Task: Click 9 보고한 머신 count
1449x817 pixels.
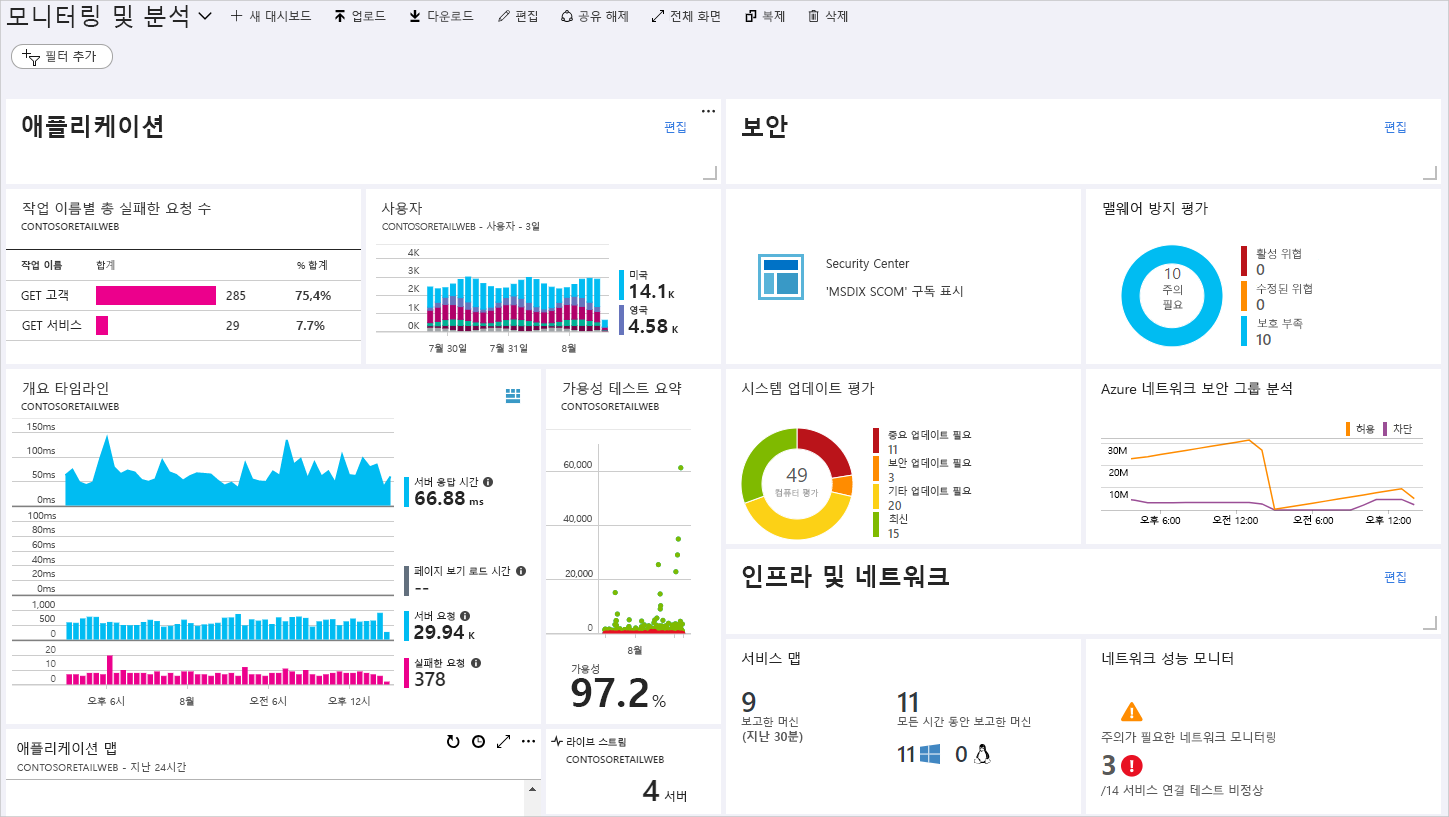Action: click(749, 702)
